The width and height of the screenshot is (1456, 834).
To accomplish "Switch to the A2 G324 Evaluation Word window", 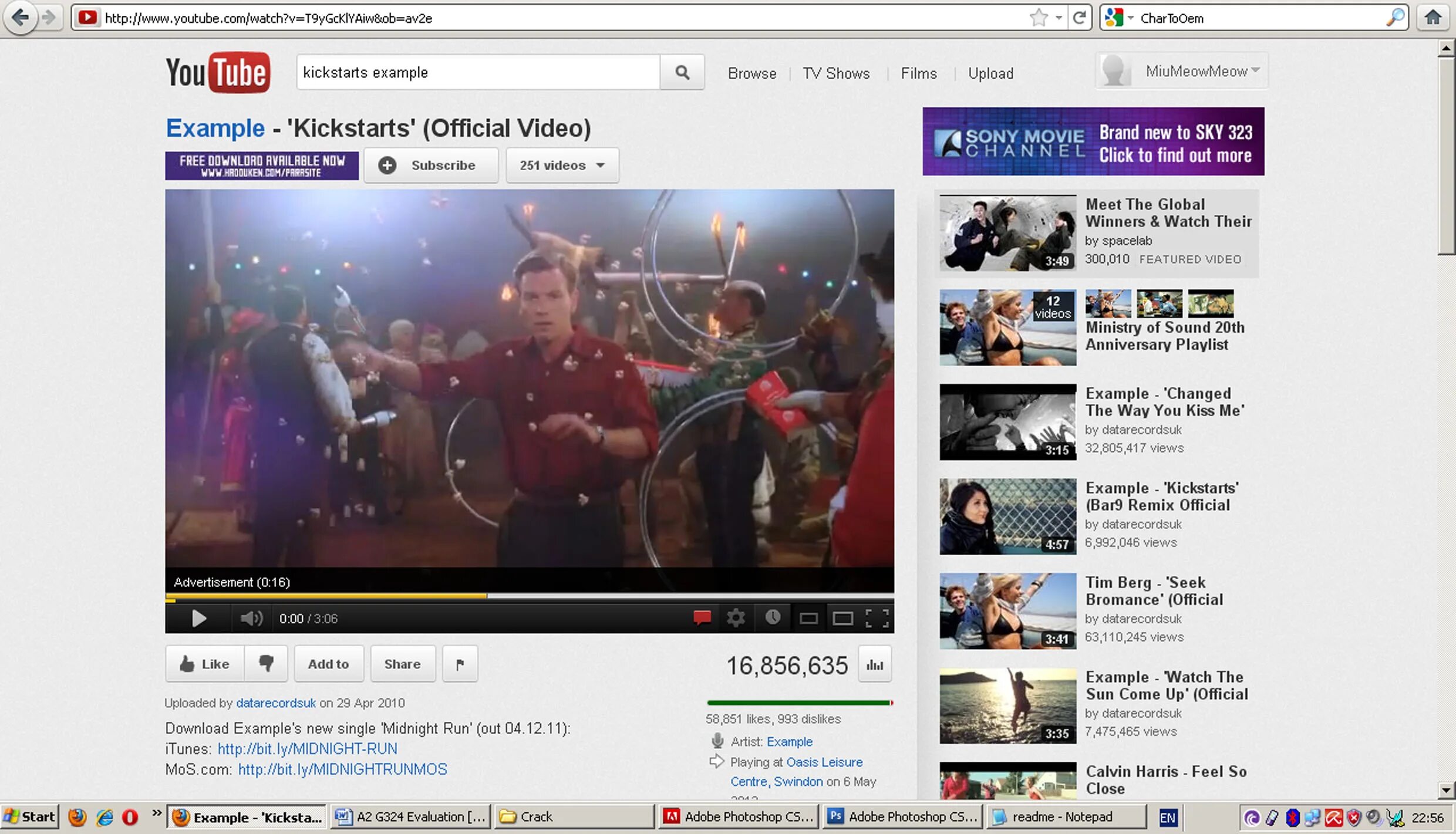I will tap(410, 816).
